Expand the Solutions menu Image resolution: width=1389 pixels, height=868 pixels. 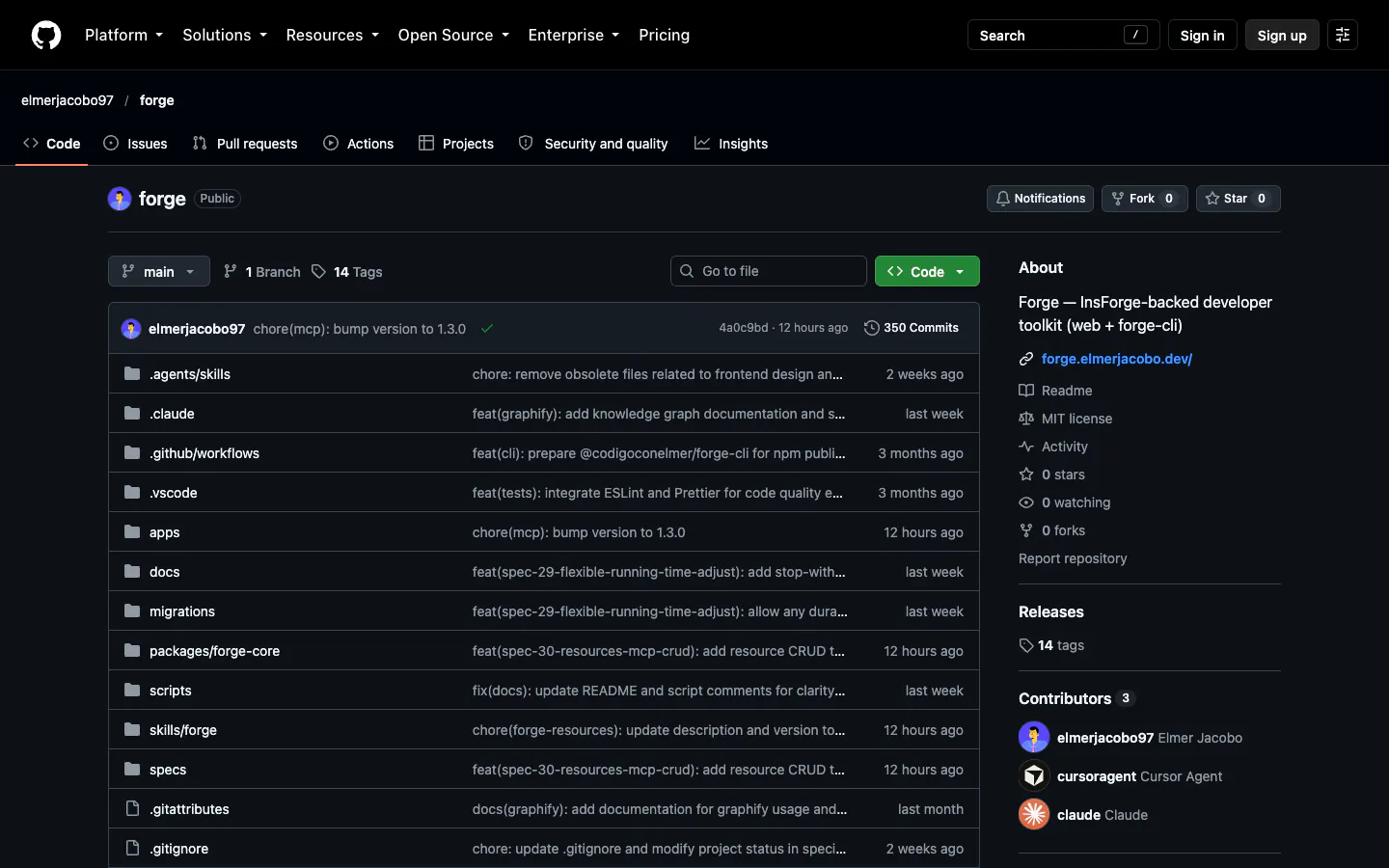tap(225, 35)
